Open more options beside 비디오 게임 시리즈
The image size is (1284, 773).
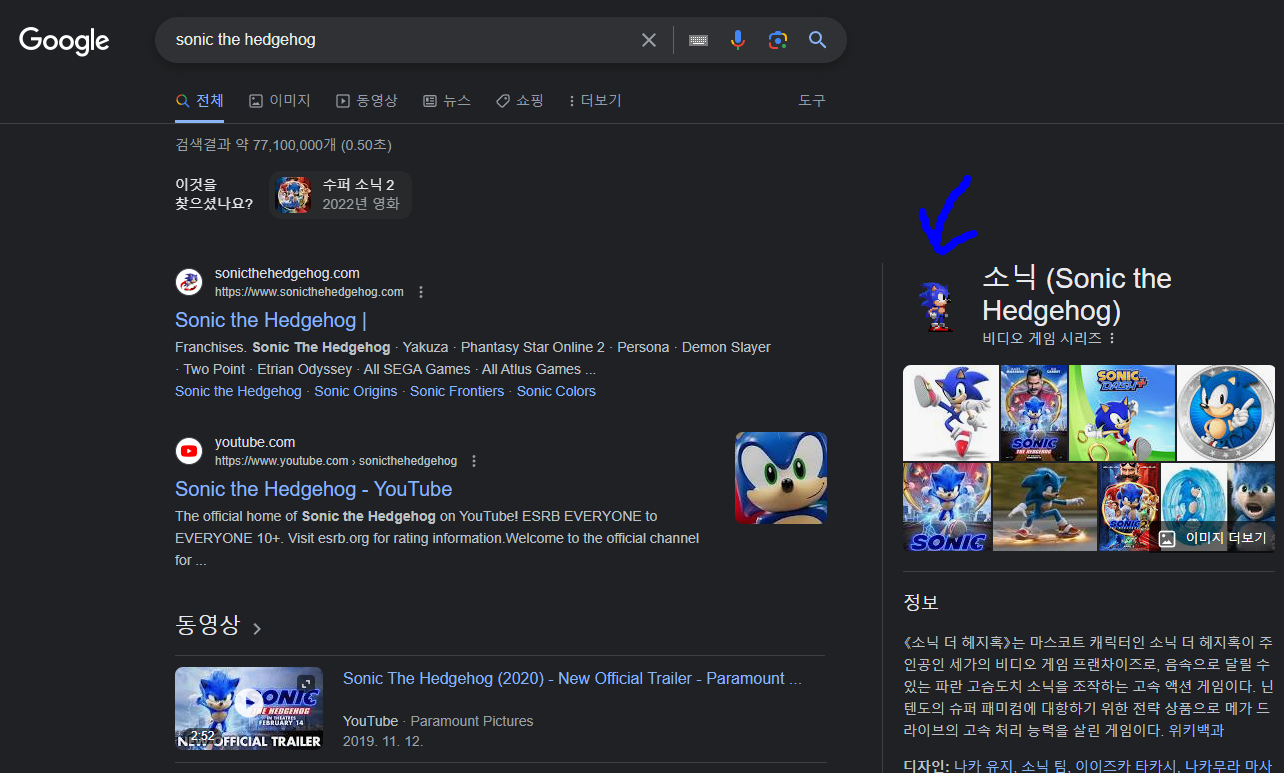pyautogui.click(x=1111, y=339)
